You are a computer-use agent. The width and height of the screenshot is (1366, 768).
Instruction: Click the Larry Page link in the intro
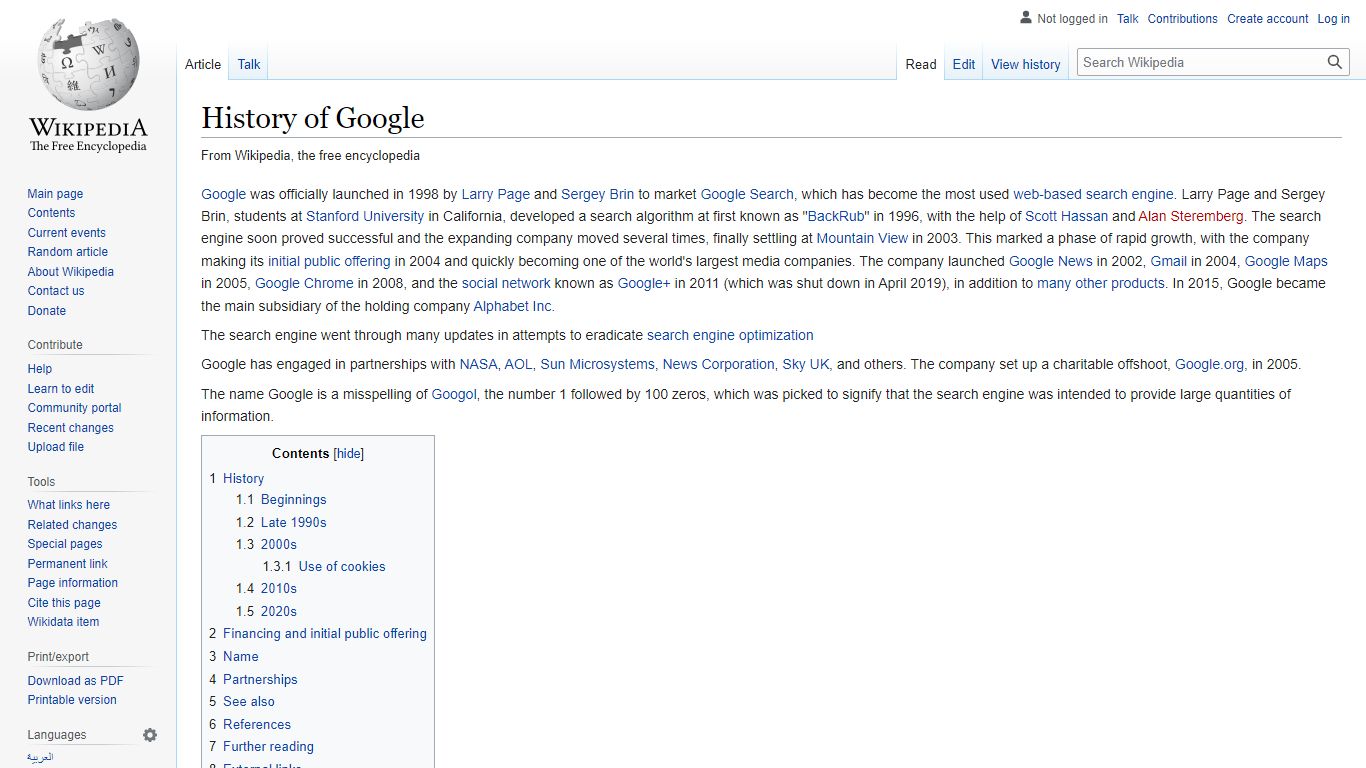click(x=496, y=194)
